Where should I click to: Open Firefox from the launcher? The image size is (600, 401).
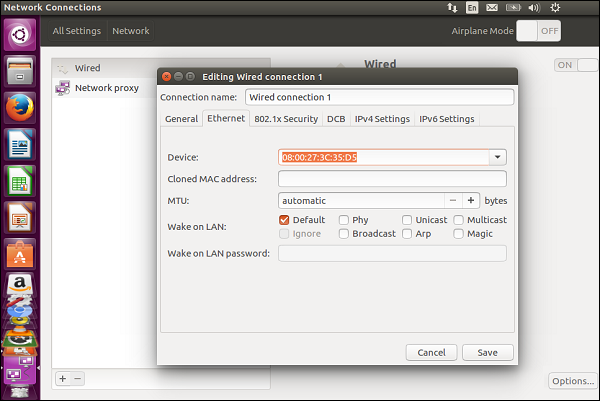coord(21,107)
